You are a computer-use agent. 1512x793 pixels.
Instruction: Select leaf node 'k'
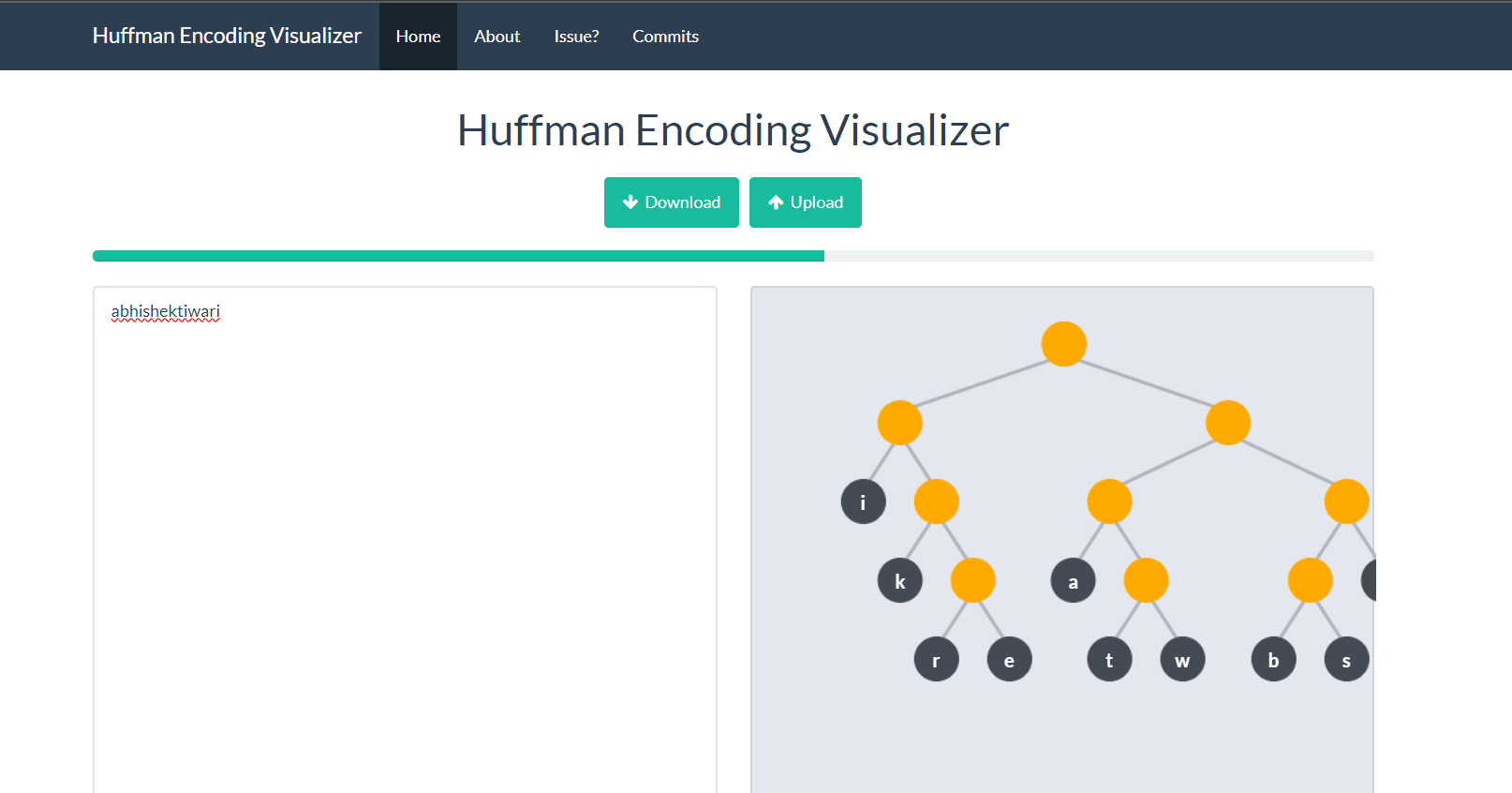coord(900,581)
